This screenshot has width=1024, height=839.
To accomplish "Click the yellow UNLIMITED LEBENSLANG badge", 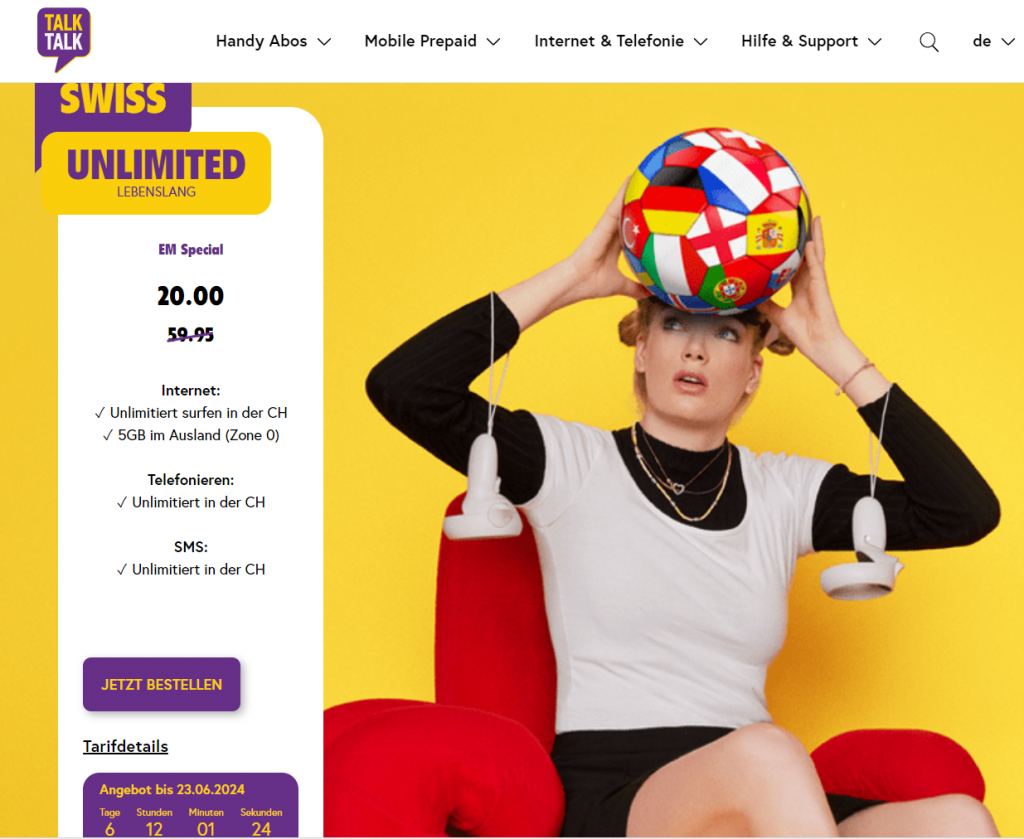I will pos(156,173).
